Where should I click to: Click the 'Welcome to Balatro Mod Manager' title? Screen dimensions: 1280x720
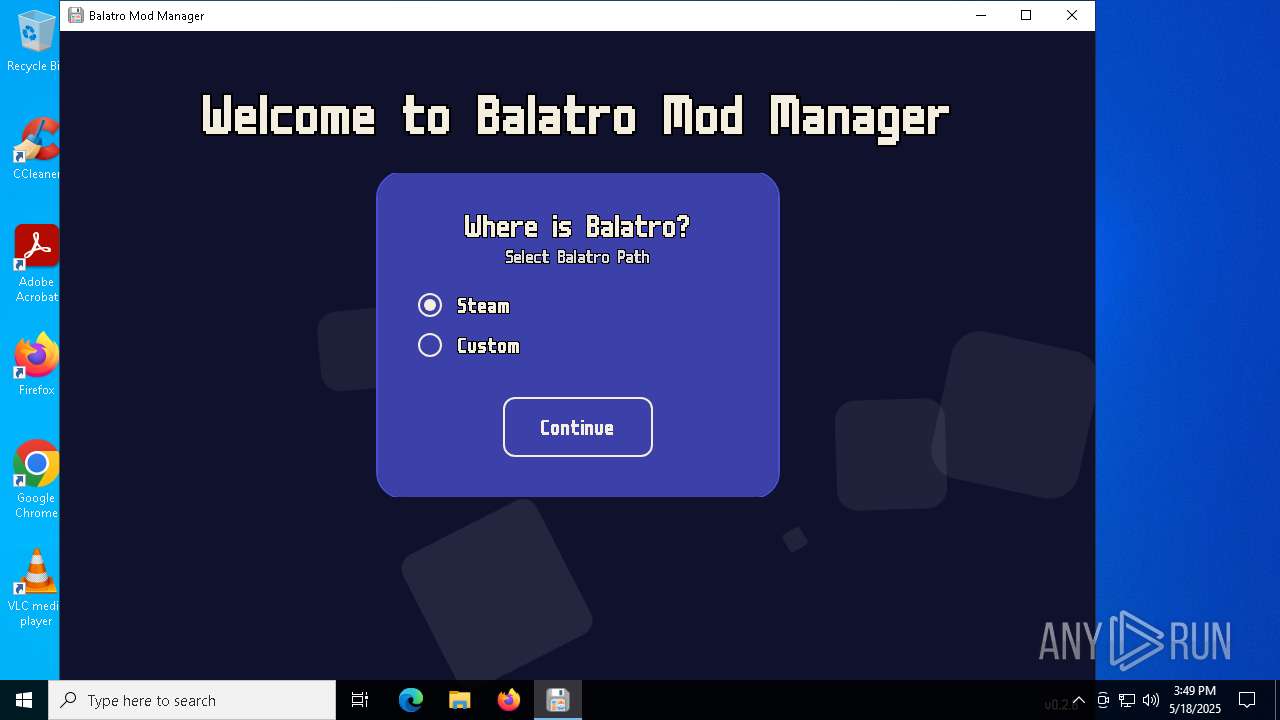click(x=576, y=116)
